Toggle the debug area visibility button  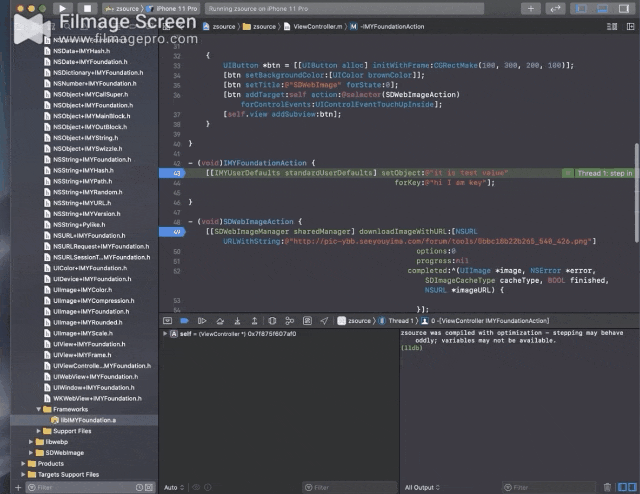[602, 8]
